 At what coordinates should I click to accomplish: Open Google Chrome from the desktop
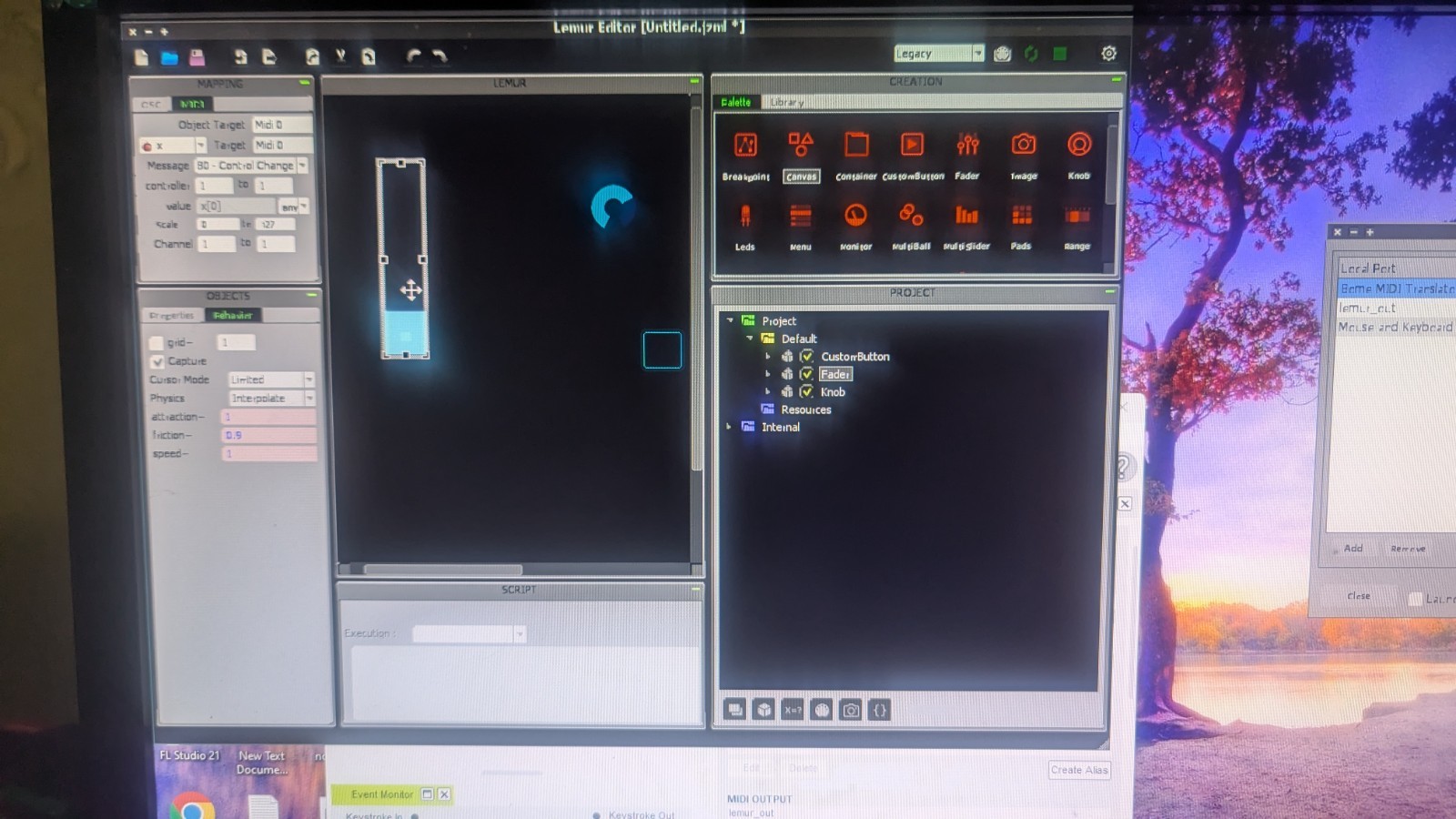coord(192,807)
